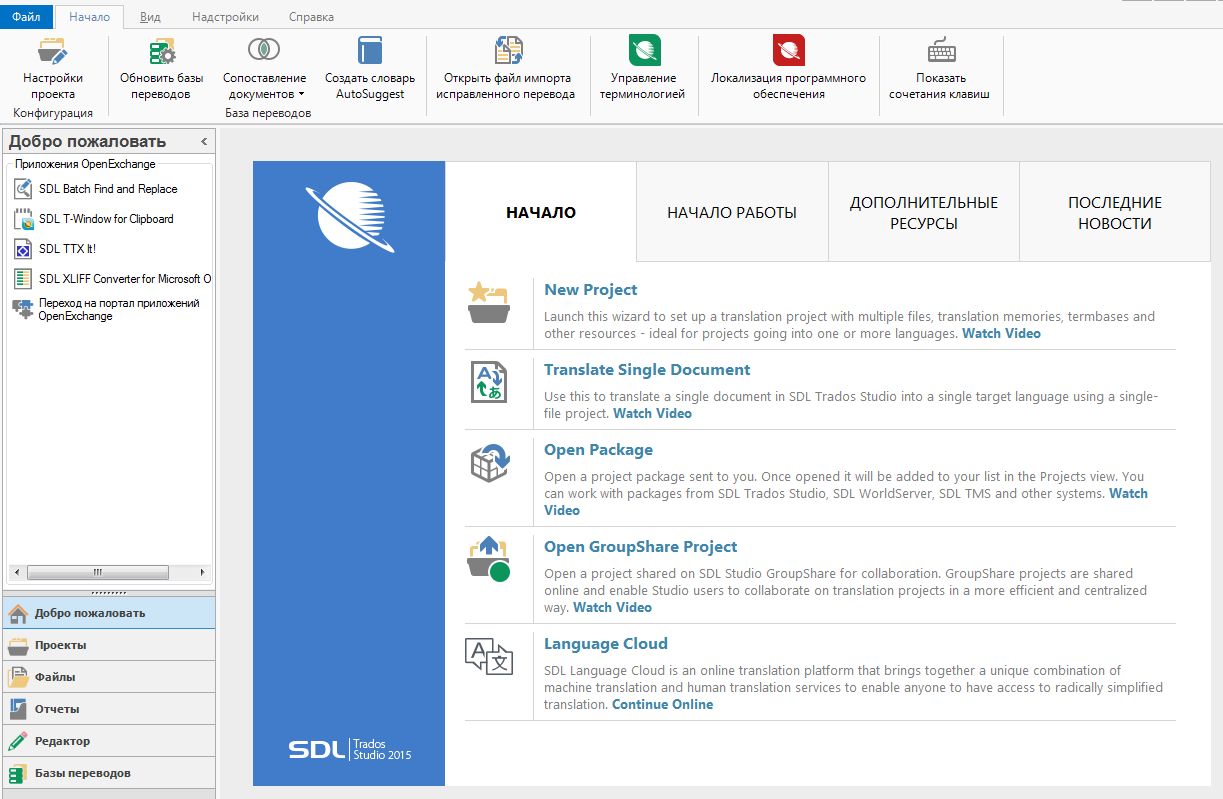Click the SDL XLIFF Converter icon
The width and height of the screenshot is (1223, 799).
(x=23, y=279)
